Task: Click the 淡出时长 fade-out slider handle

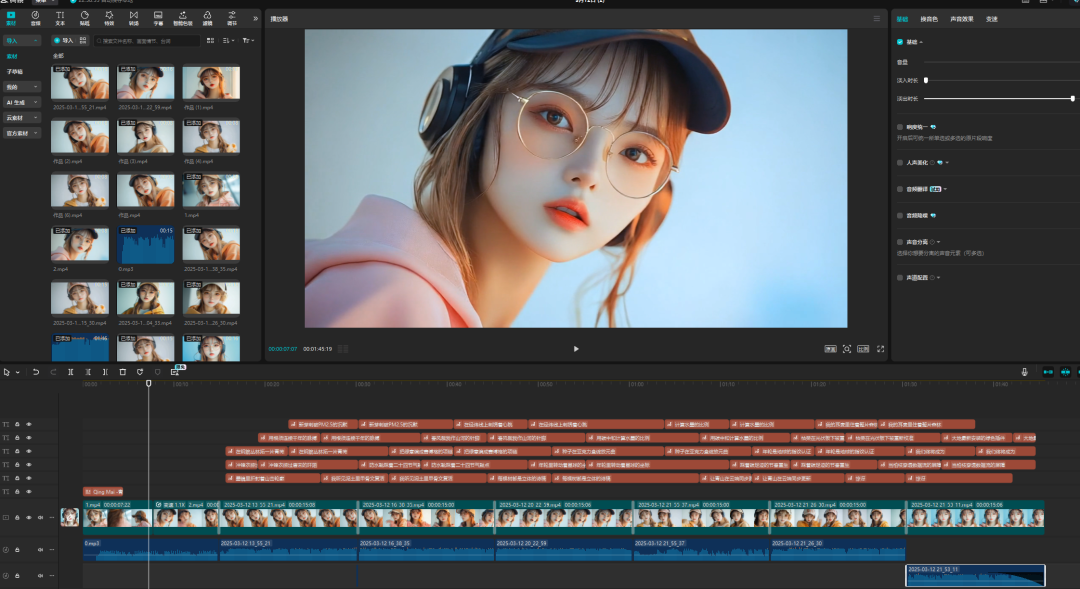Action: [x=1072, y=99]
